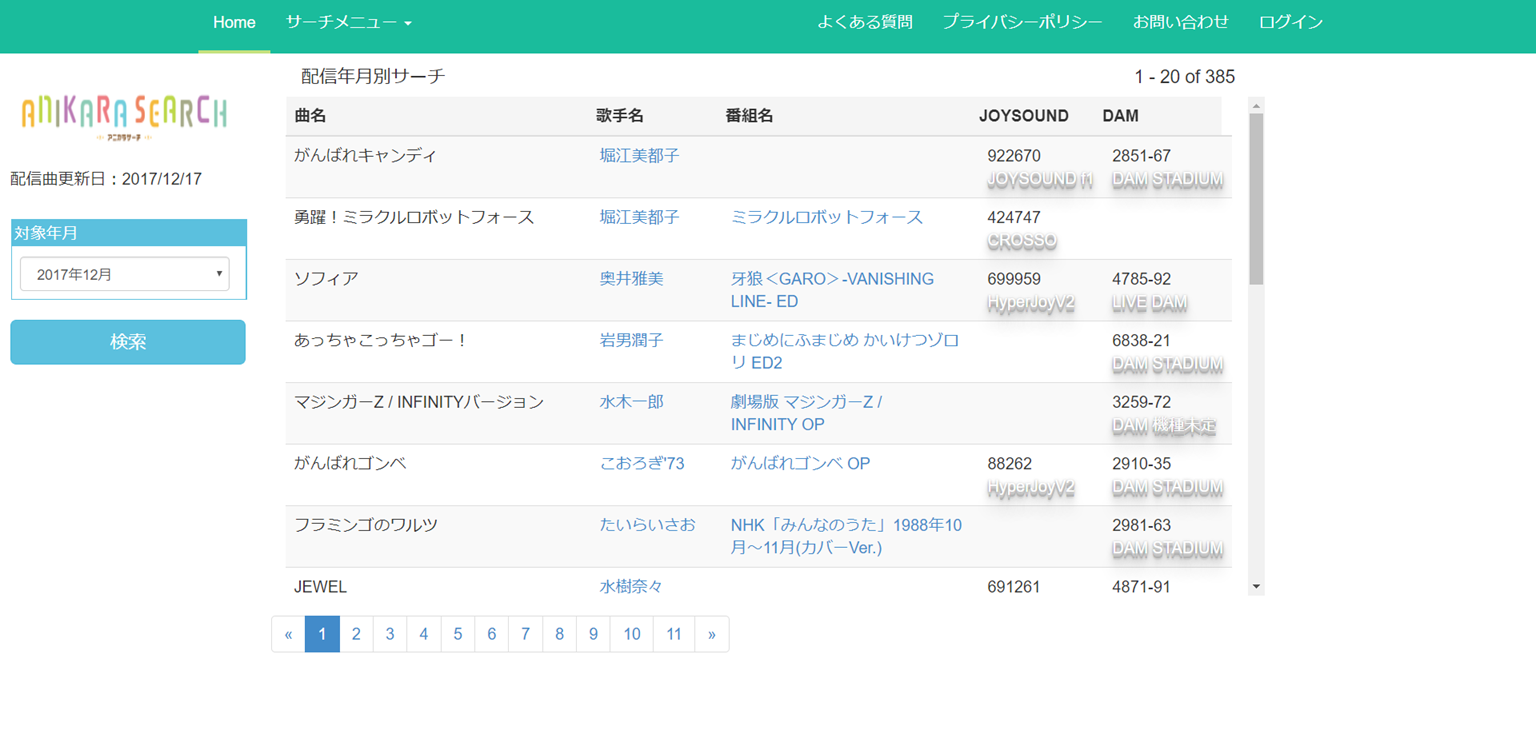The height and width of the screenshot is (730, 1536).
Task: Expand the pagination next page chevron »
Action: click(712, 634)
